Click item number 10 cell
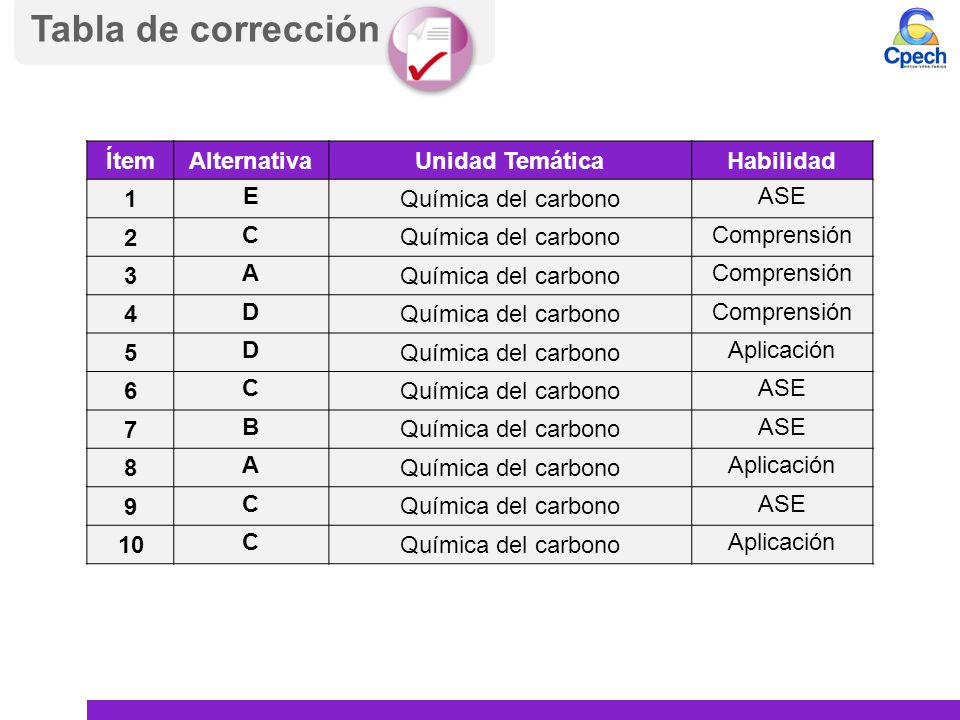960x720 pixels. click(130, 544)
